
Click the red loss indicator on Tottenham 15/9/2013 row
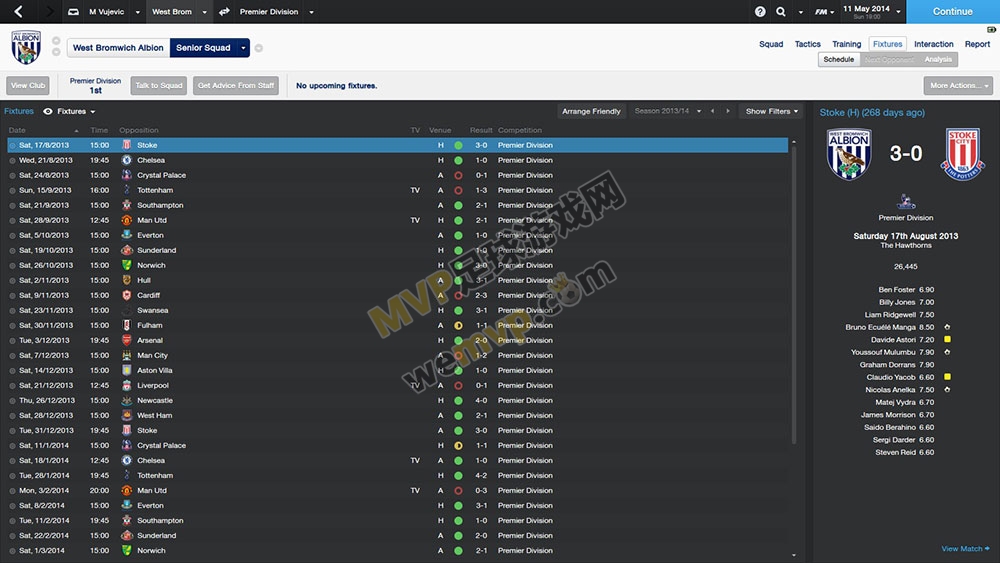point(458,190)
